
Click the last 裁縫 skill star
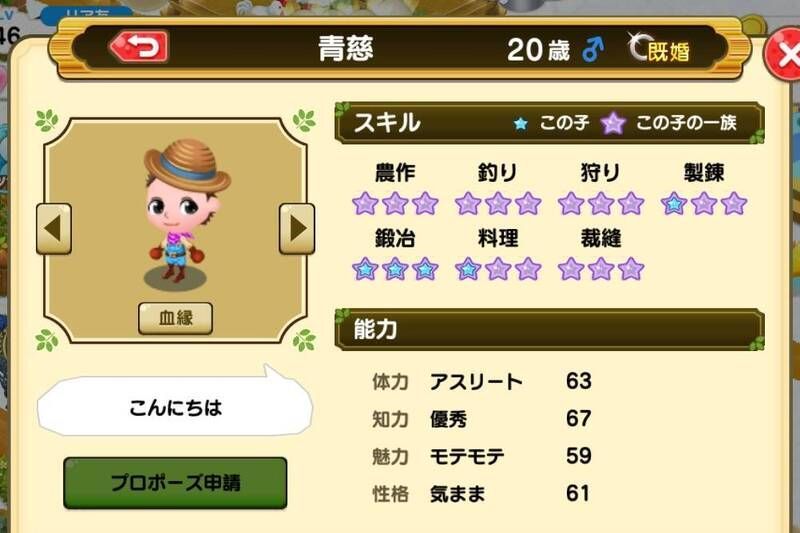(631, 269)
